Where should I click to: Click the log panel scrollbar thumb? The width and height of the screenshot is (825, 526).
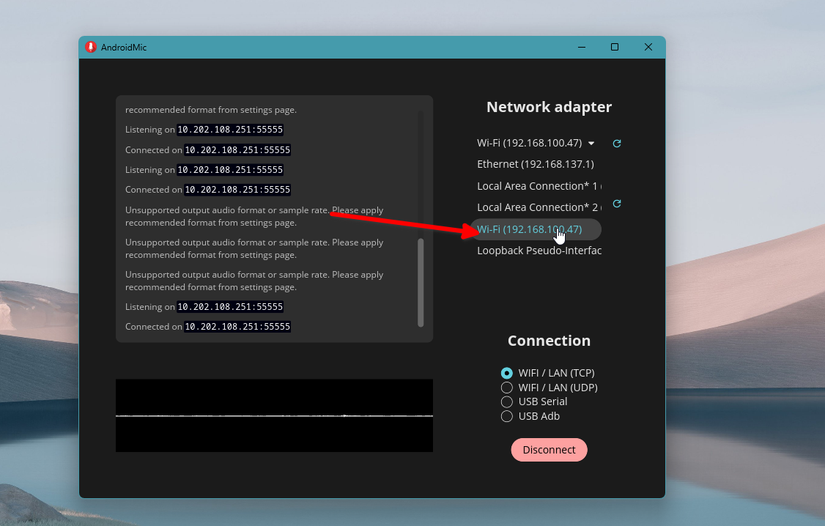tap(420, 282)
